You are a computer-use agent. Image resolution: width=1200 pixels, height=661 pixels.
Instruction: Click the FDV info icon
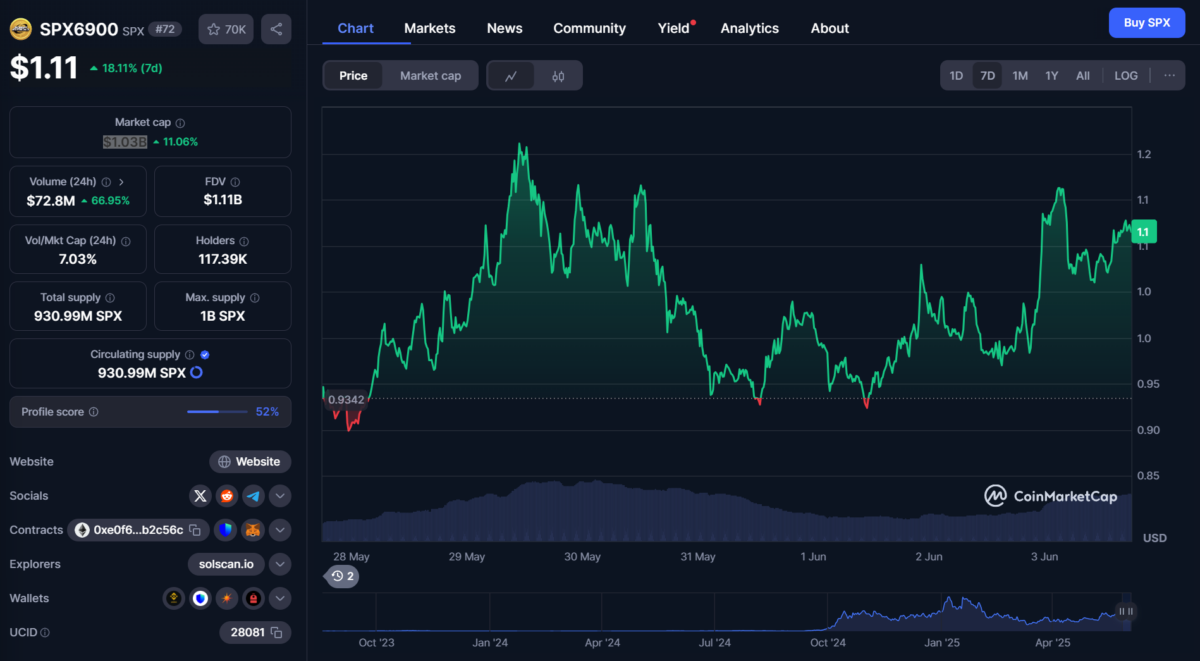point(236,182)
